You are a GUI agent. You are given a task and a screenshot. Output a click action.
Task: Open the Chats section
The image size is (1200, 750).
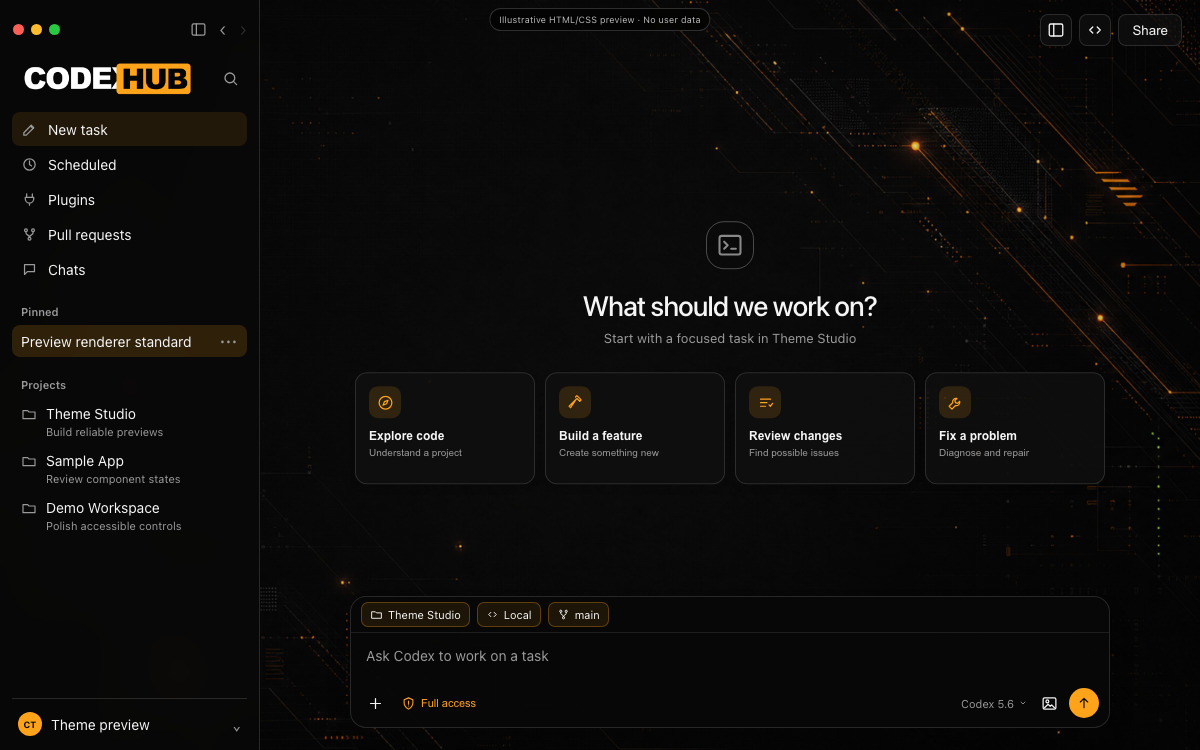click(129, 270)
